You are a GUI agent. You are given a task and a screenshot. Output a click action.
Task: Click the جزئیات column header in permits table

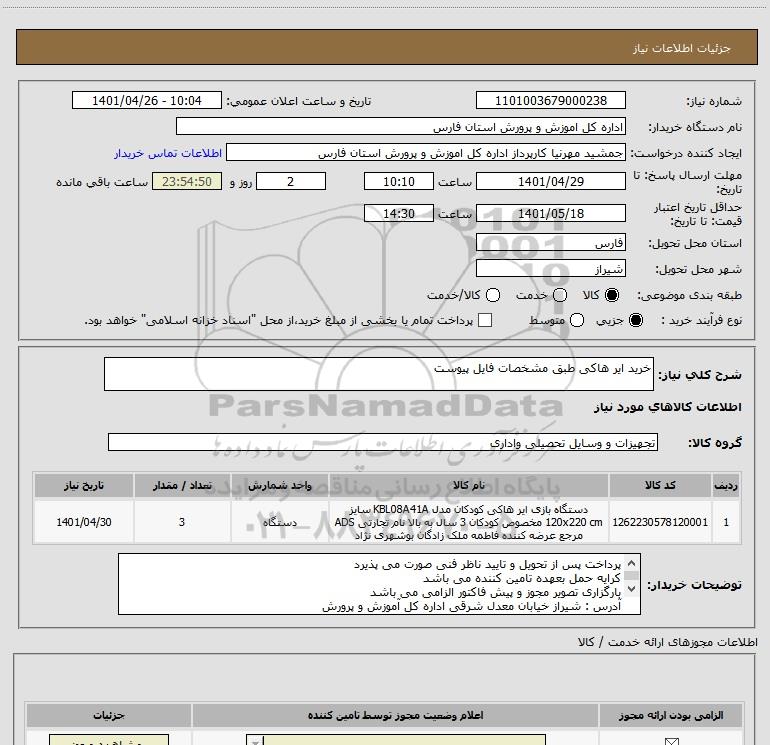coord(109,716)
